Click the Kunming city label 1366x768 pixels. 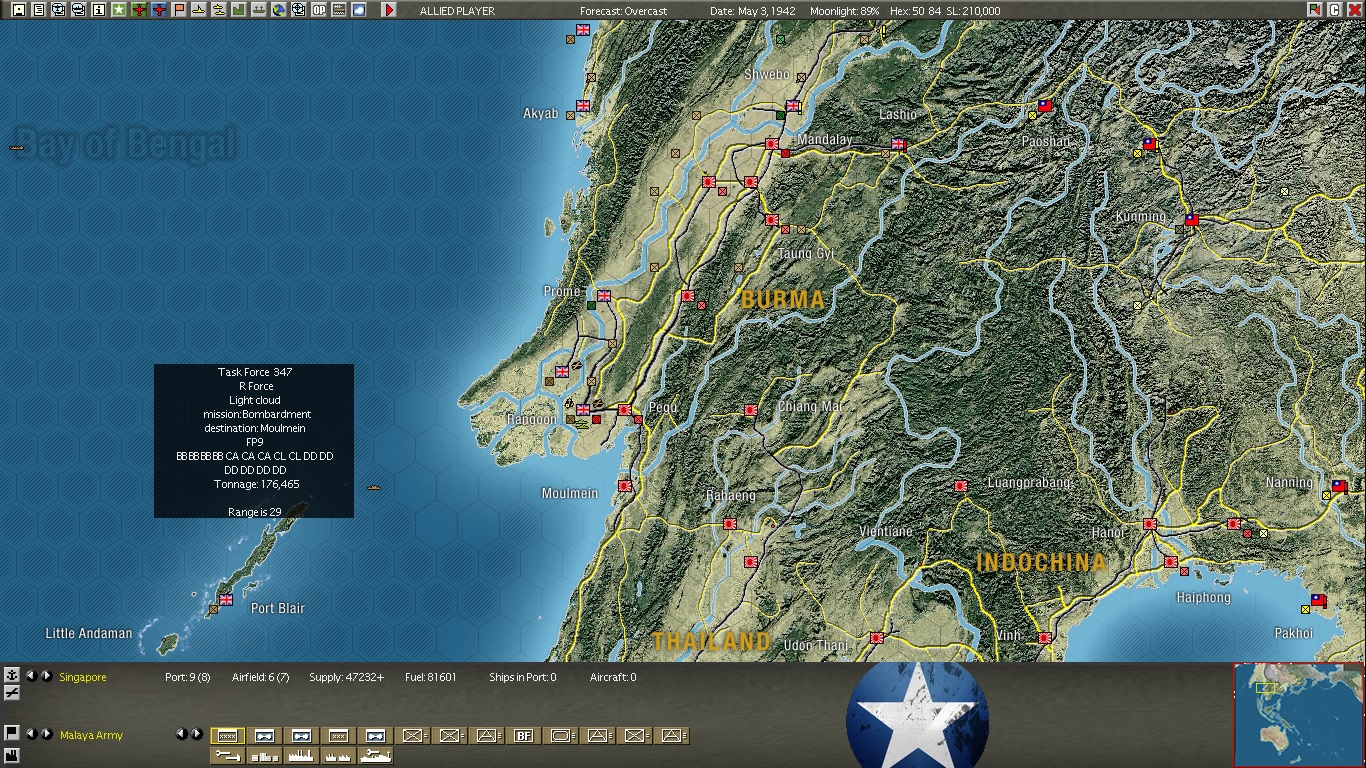point(1141,216)
